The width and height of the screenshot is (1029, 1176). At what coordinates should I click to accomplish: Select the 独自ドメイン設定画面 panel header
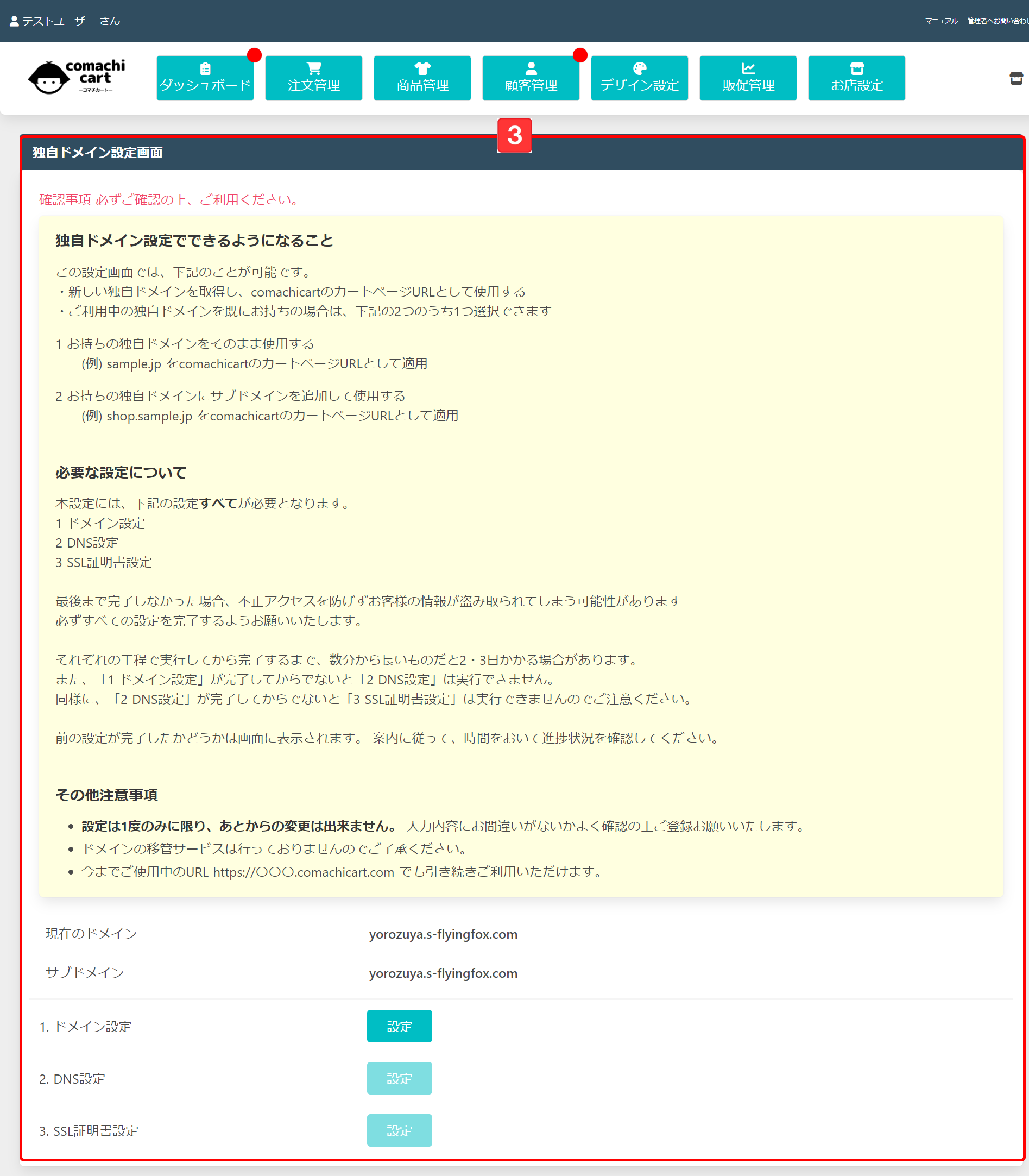(522, 153)
